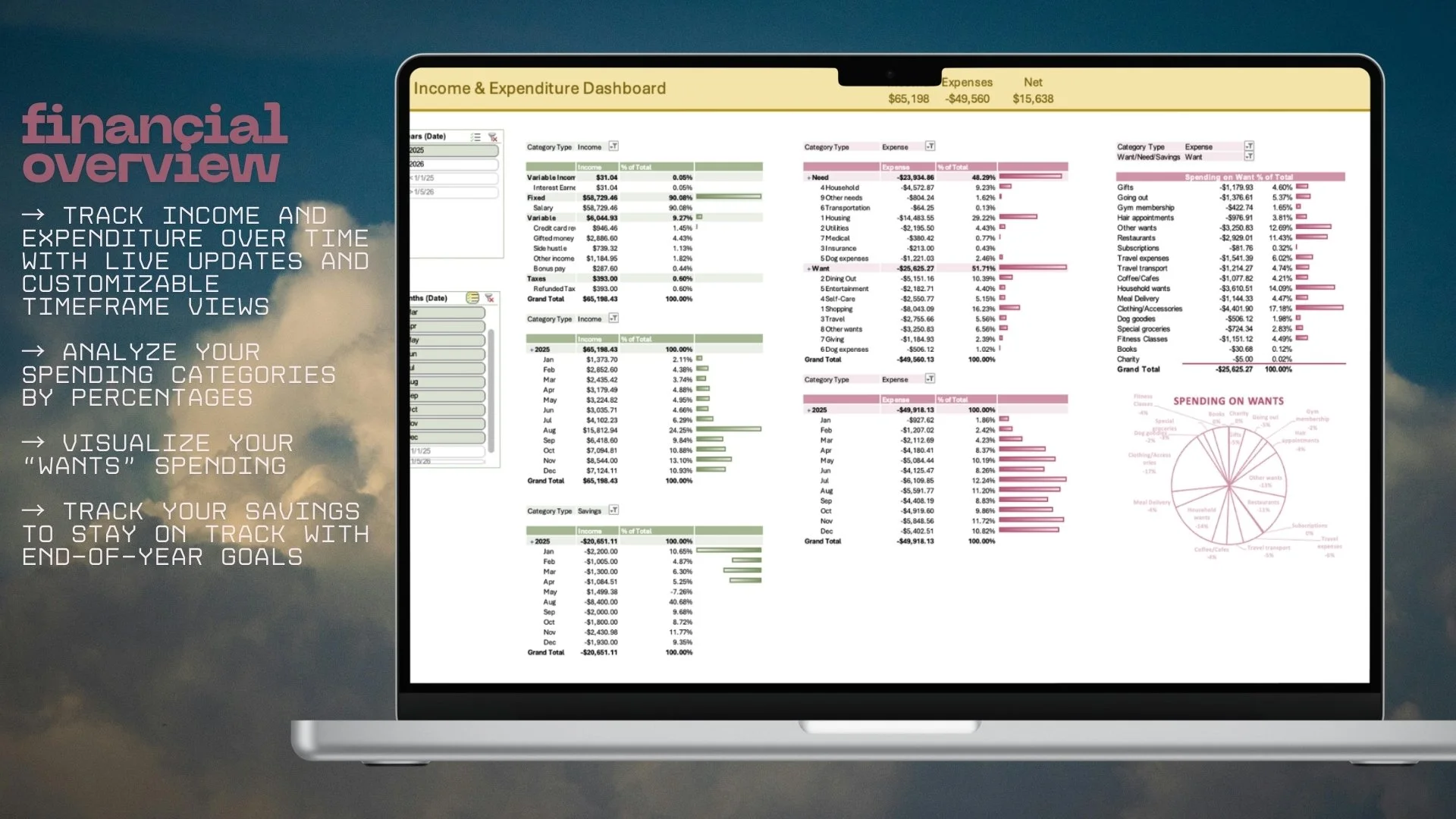Open Category Type filter above the Need/Want table

click(930, 146)
